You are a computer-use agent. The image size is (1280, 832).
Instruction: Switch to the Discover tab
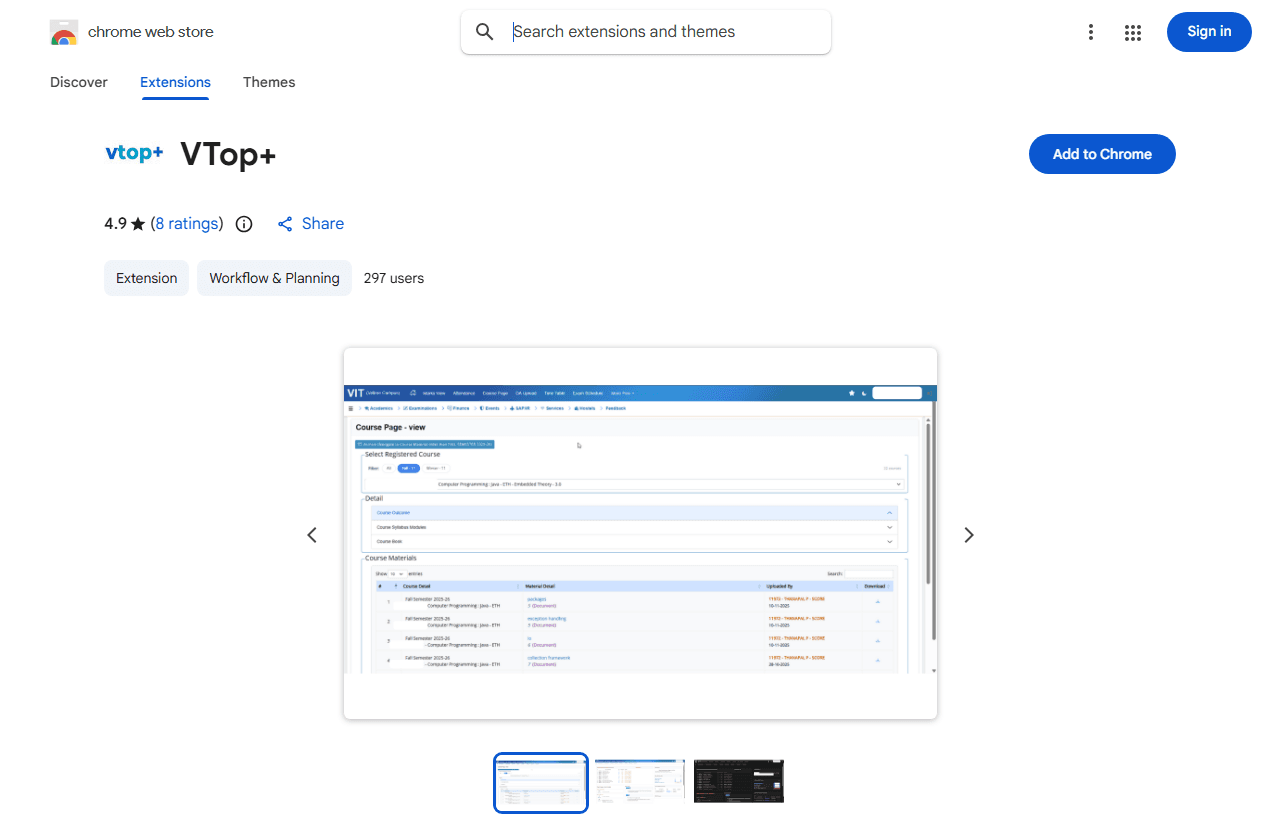pos(79,82)
